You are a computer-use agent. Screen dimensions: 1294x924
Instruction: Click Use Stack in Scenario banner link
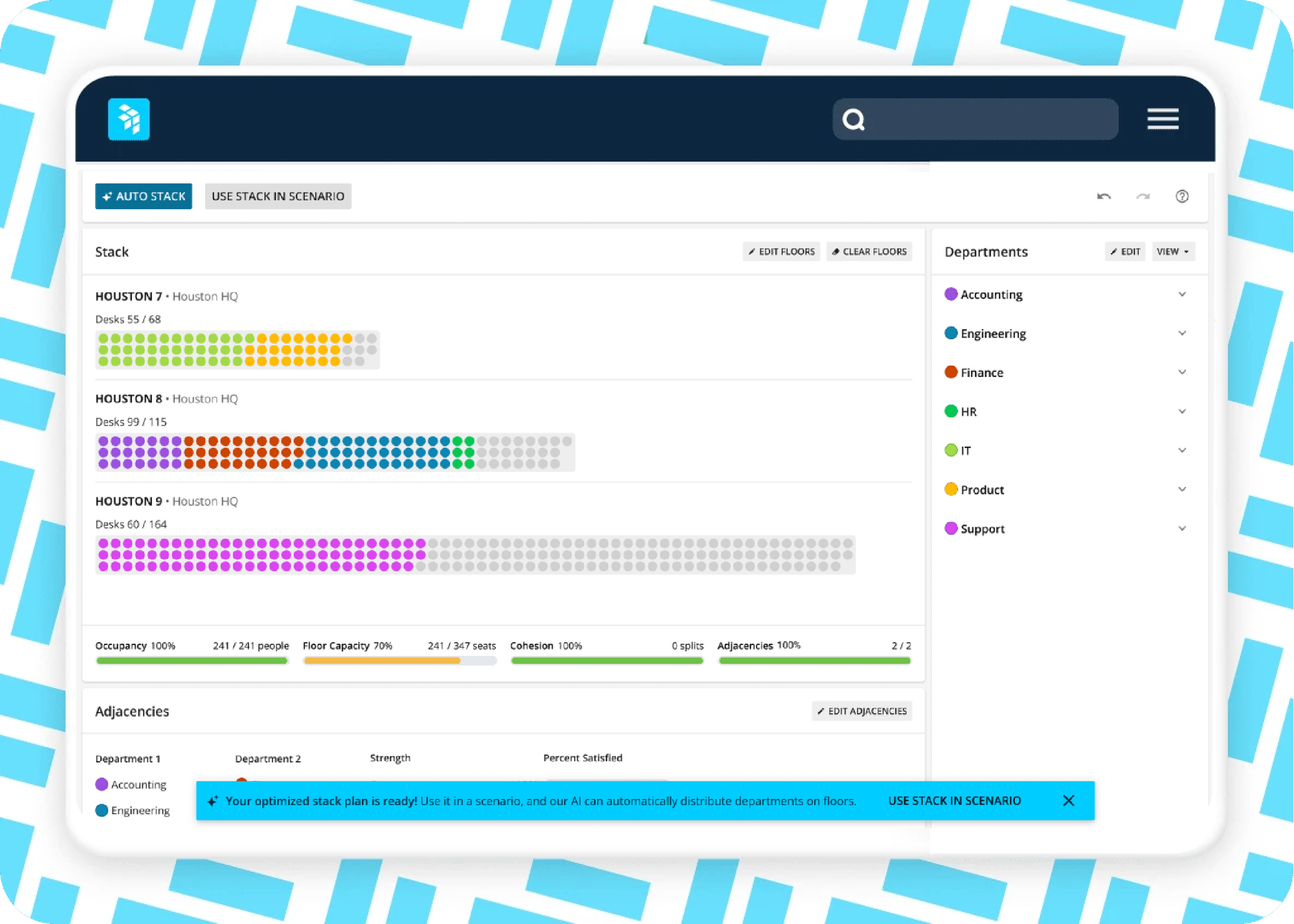pos(954,801)
